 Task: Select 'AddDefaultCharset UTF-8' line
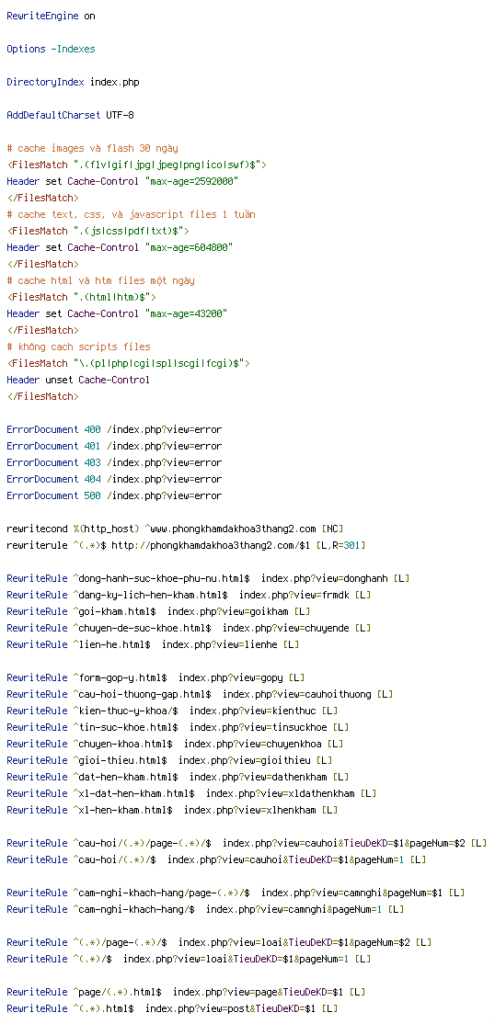(x=70, y=115)
